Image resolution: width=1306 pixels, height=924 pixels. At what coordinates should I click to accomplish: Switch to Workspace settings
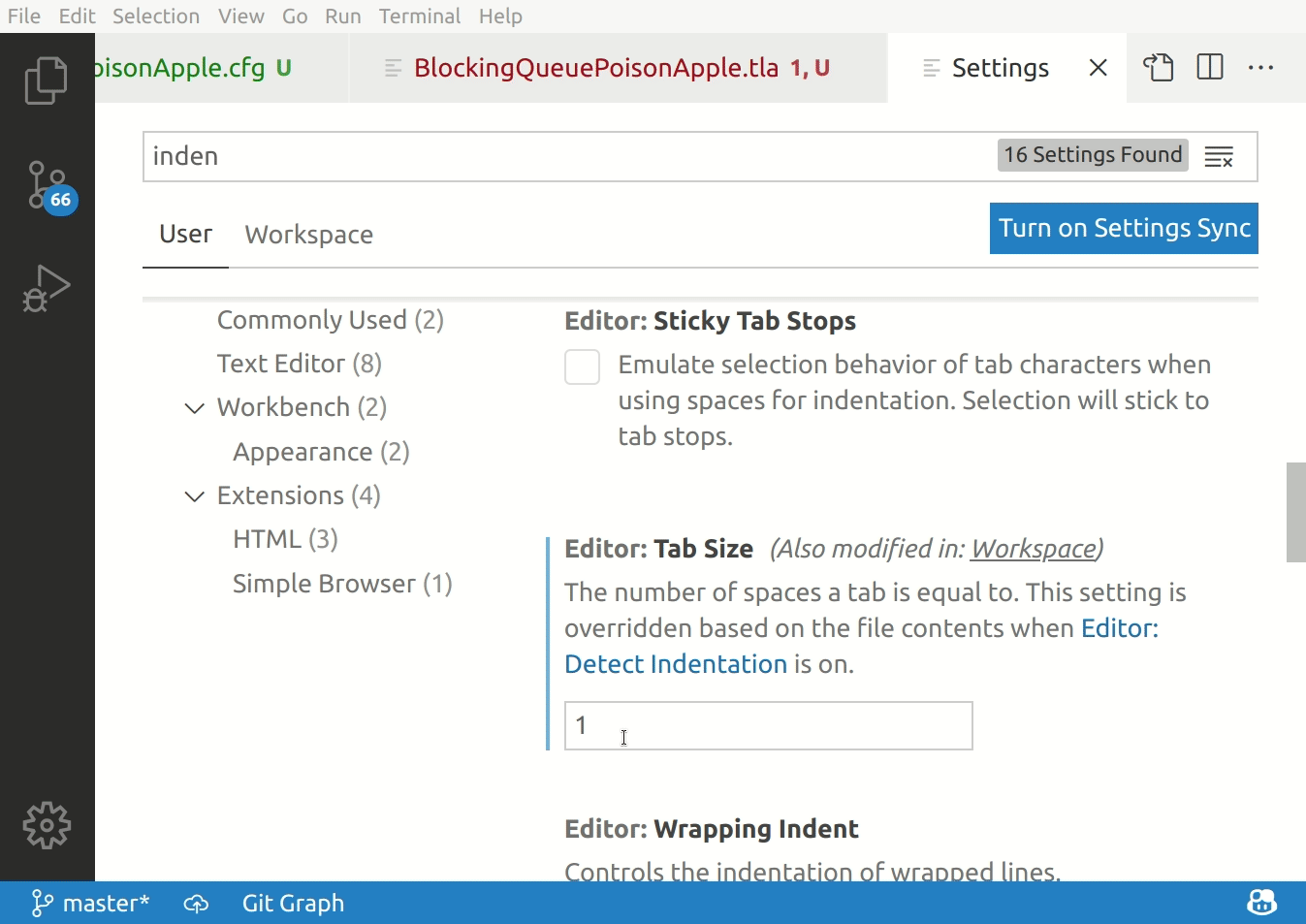(x=308, y=234)
